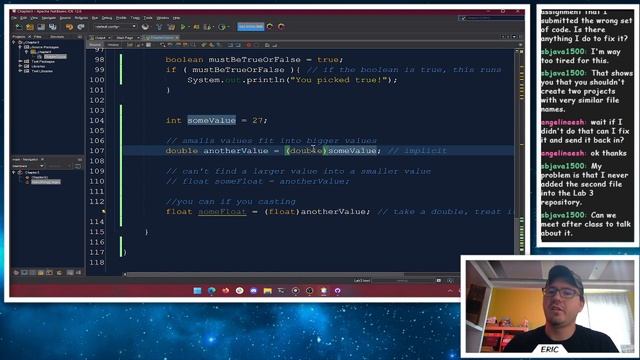The width and height of the screenshot is (640, 360).
Task: Expand the Test Packages node
Action: coord(20,62)
